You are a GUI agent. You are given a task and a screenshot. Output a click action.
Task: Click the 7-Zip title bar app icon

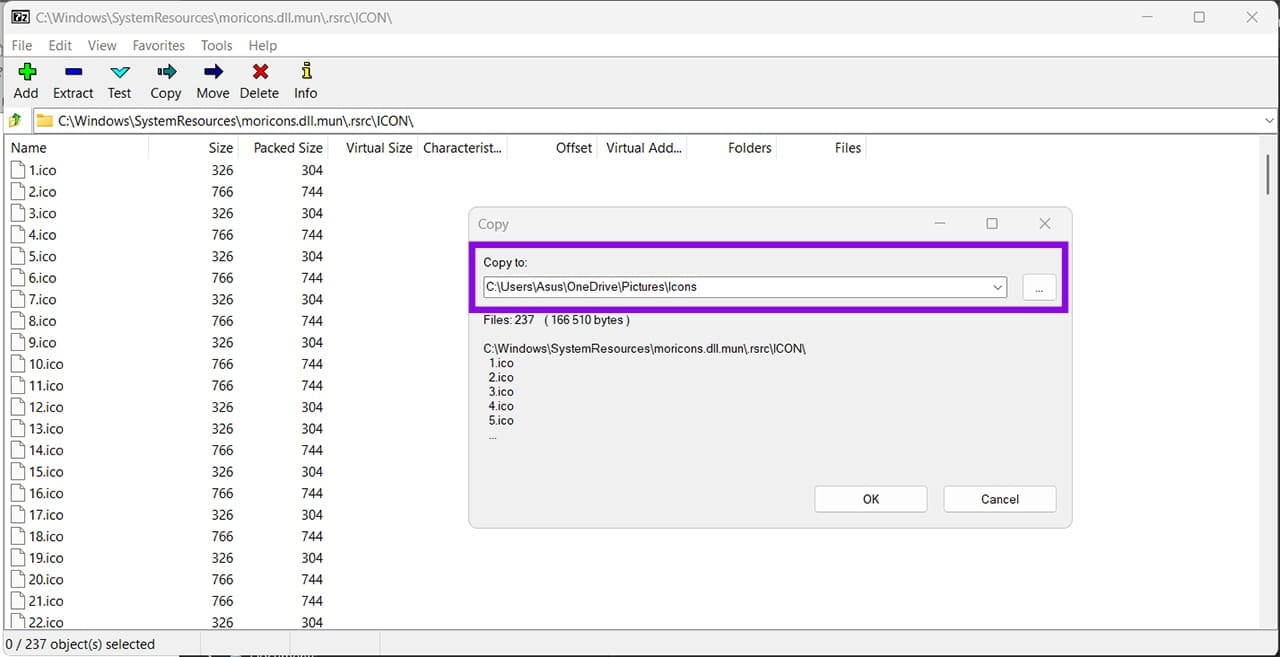(19, 17)
